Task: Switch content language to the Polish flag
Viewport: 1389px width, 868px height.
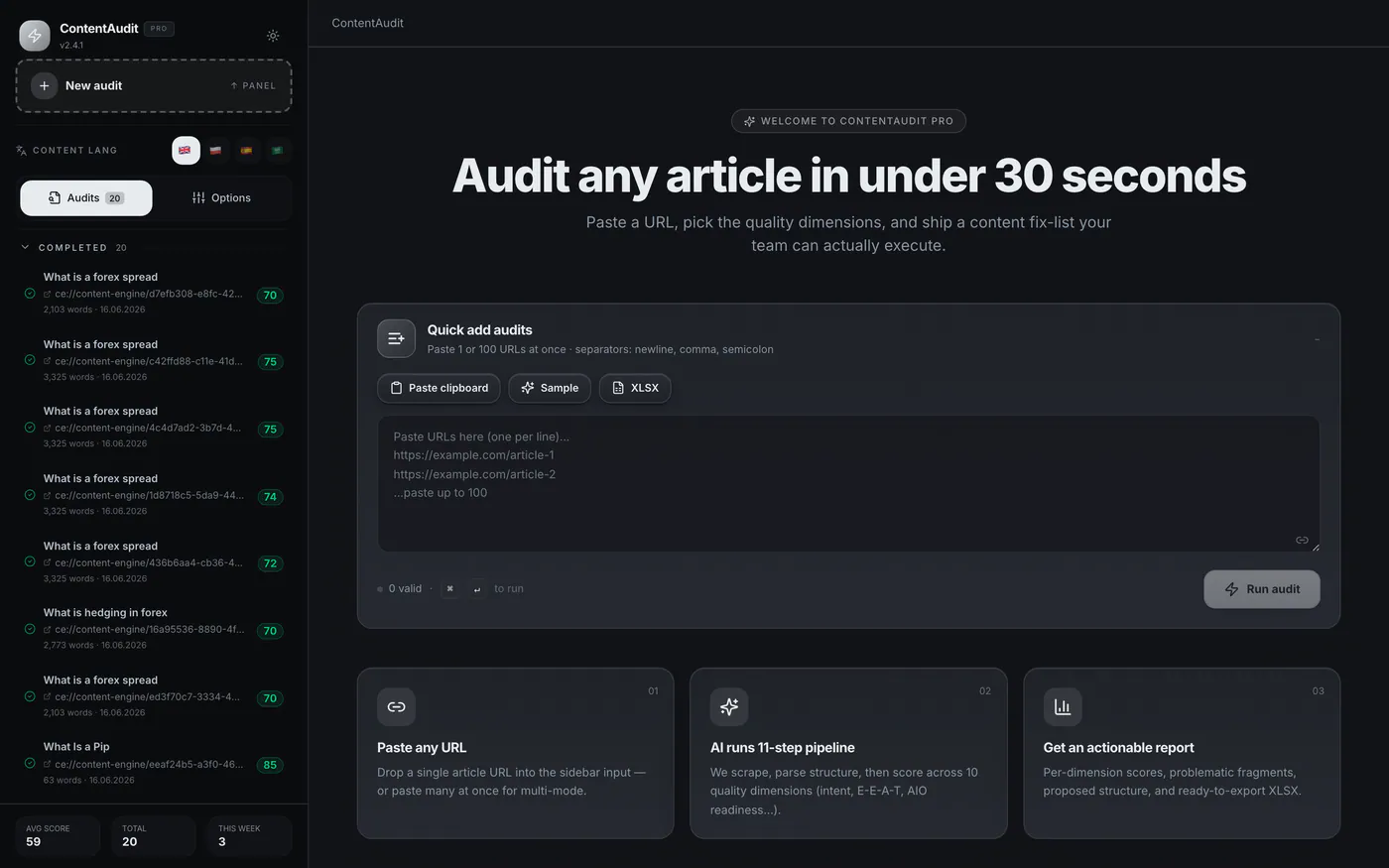Action: pyautogui.click(x=215, y=150)
